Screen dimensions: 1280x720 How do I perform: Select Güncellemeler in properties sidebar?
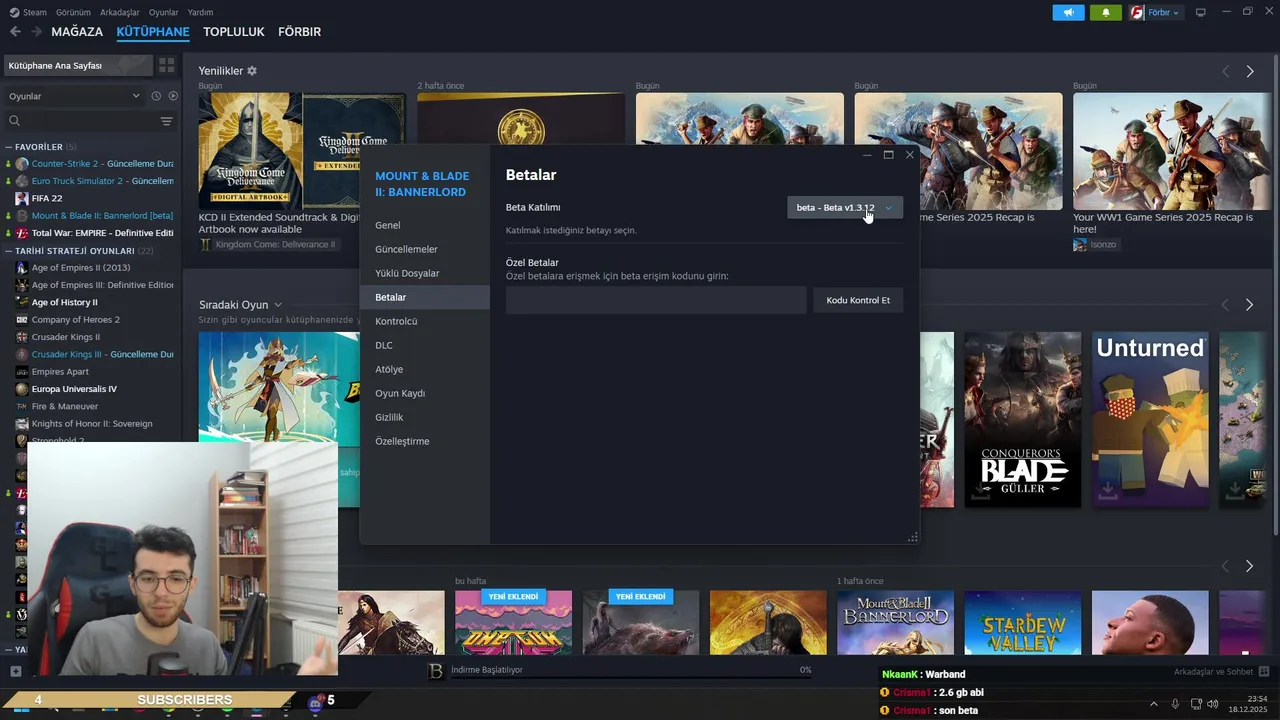click(x=425, y=249)
